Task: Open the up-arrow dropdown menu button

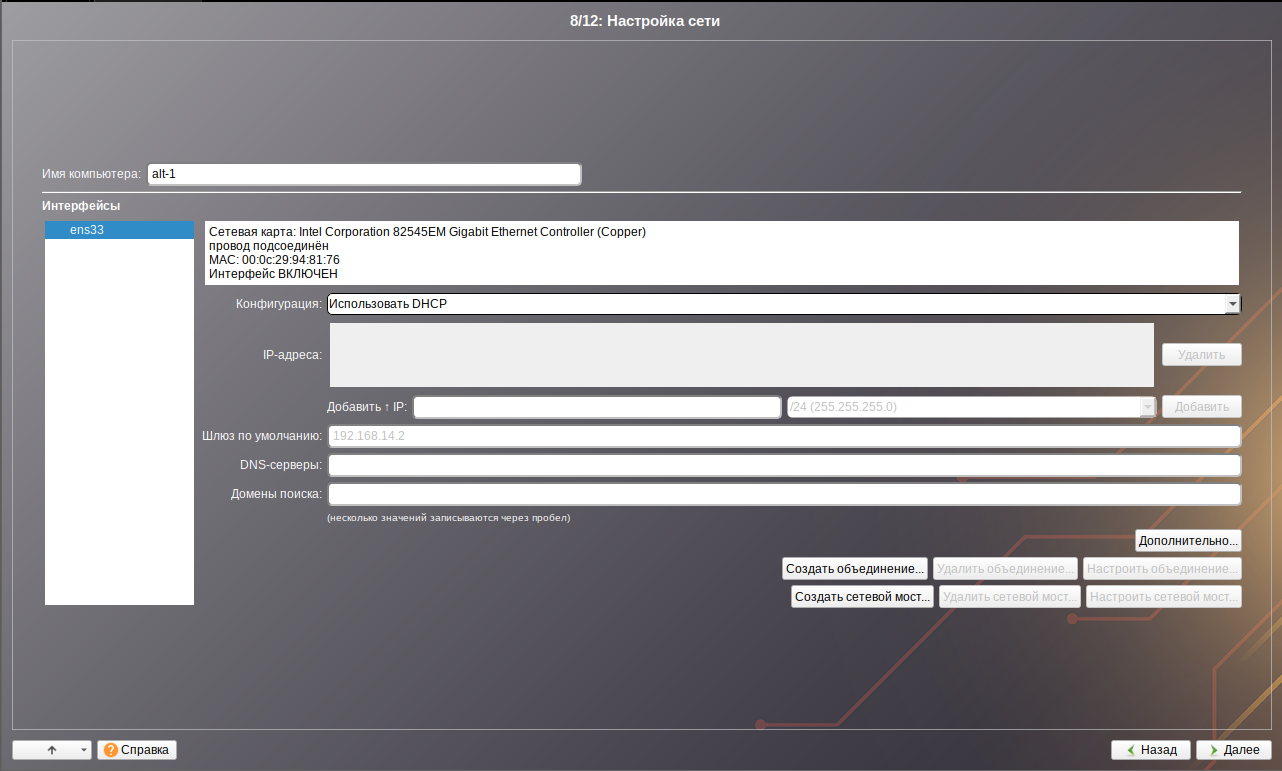Action: (x=52, y=749)
